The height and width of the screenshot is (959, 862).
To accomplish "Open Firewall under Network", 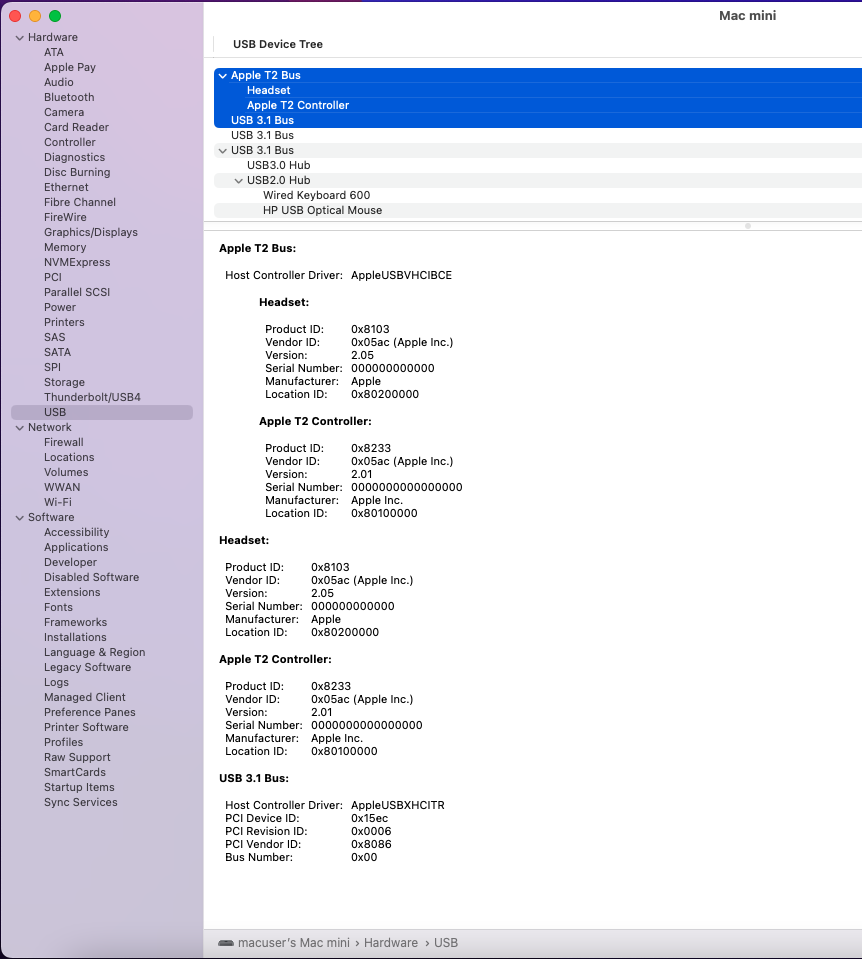I will pyautogui.click(x=64, y=442).
